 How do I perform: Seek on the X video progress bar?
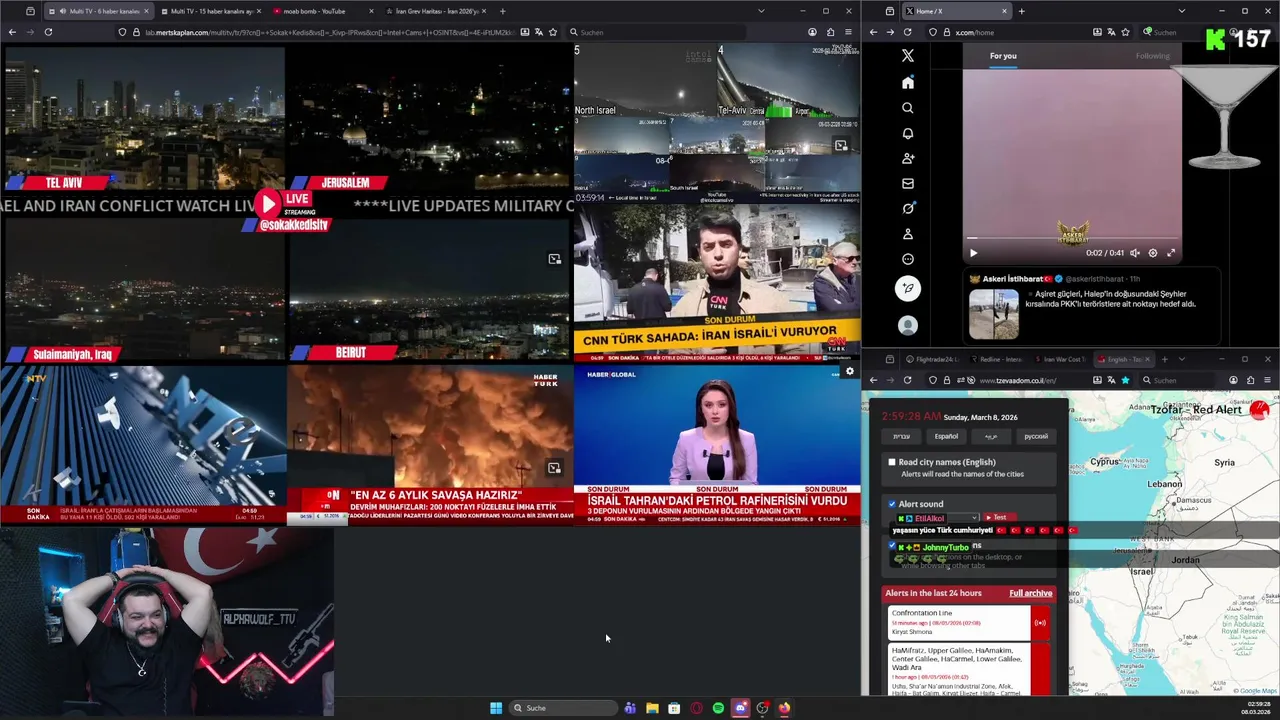coord(1072,240)
